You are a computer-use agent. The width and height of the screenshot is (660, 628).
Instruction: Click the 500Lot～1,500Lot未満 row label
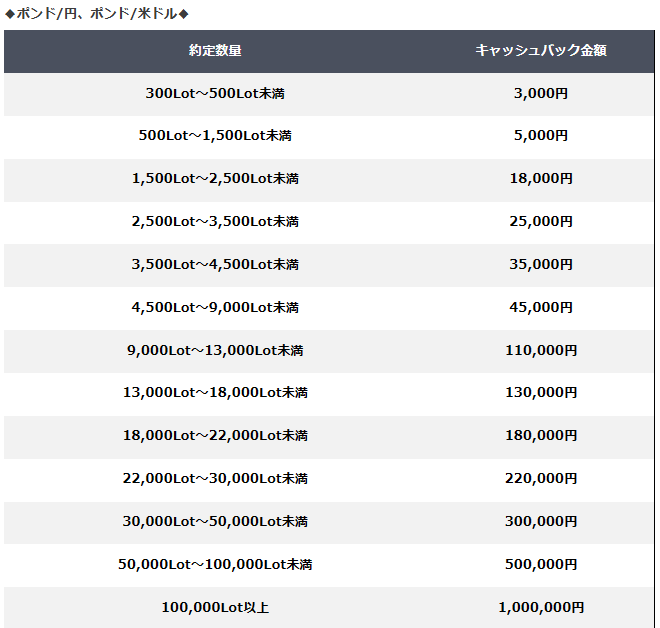[x=215, y=136]
